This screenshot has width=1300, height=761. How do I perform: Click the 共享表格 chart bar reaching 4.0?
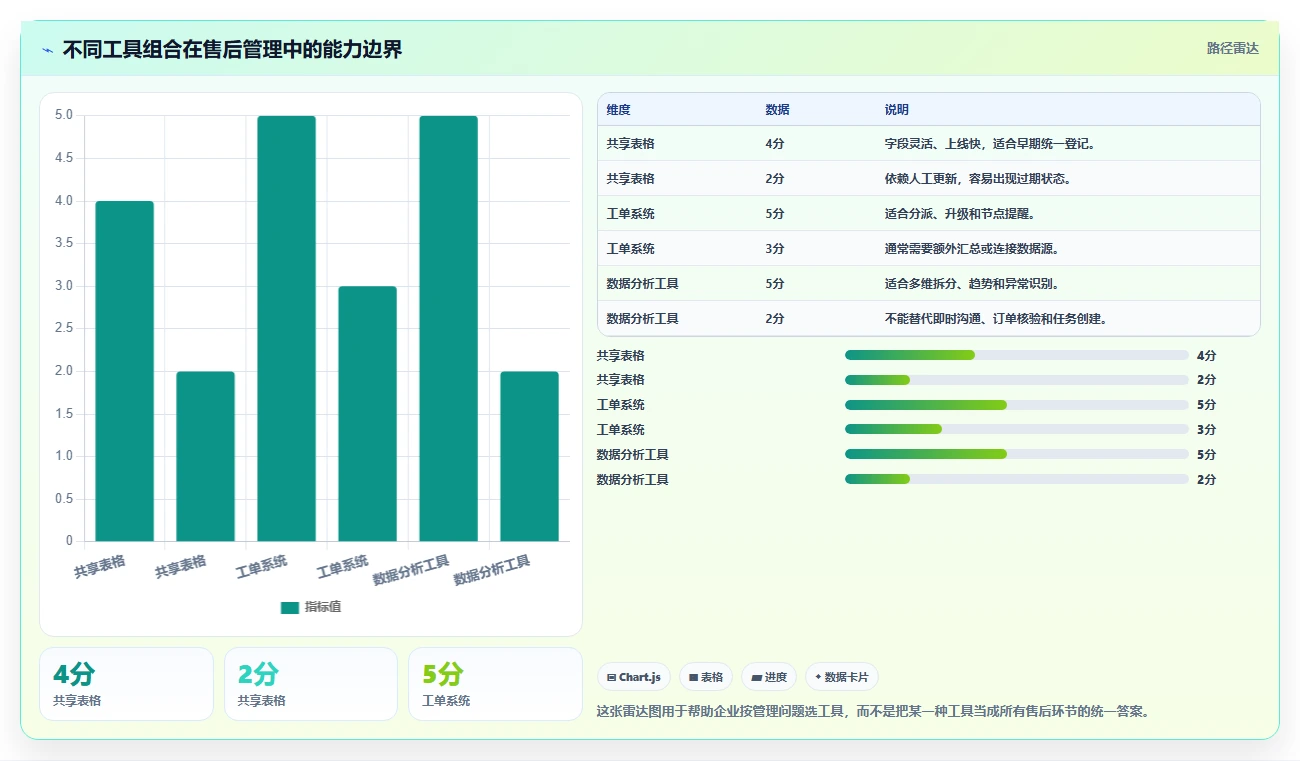tap(125, 371)
